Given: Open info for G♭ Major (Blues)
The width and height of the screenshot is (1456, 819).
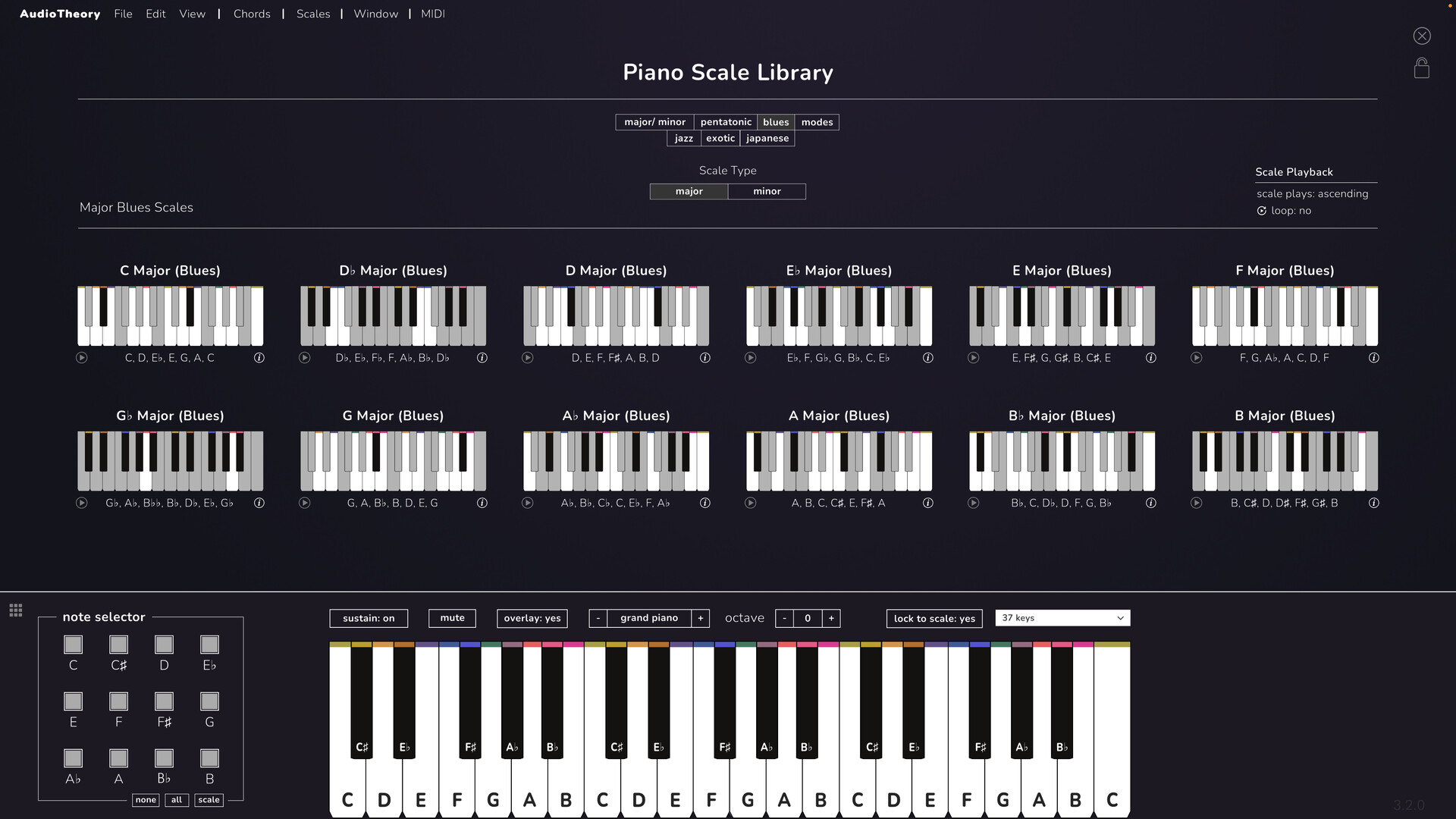Looking at the screenshot, I should [259, 503].
